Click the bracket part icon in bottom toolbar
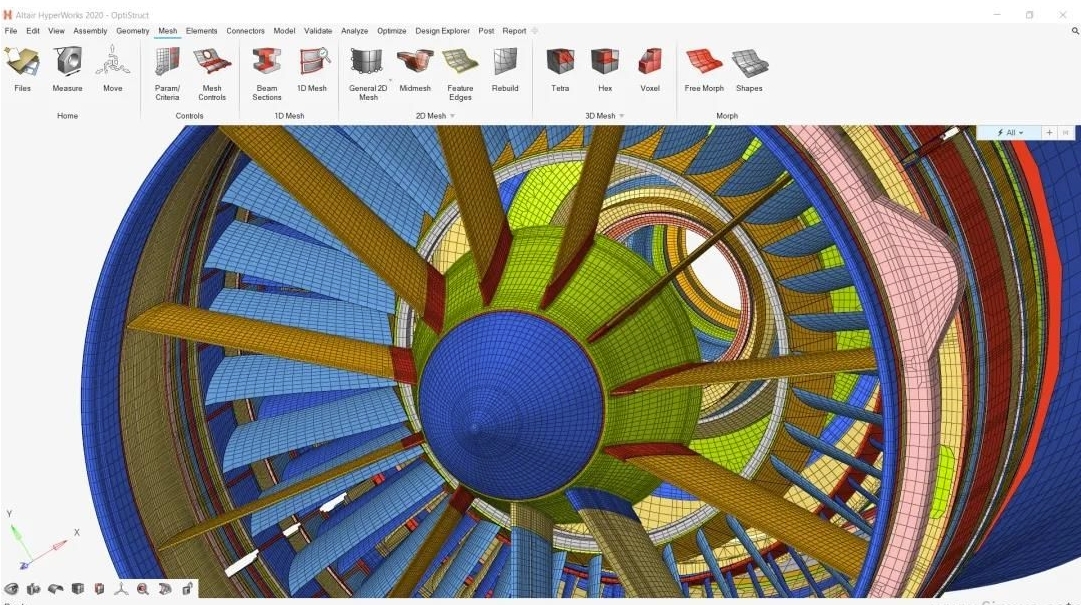This screenshot has width=1081, height=605. (x=165, y=588)
